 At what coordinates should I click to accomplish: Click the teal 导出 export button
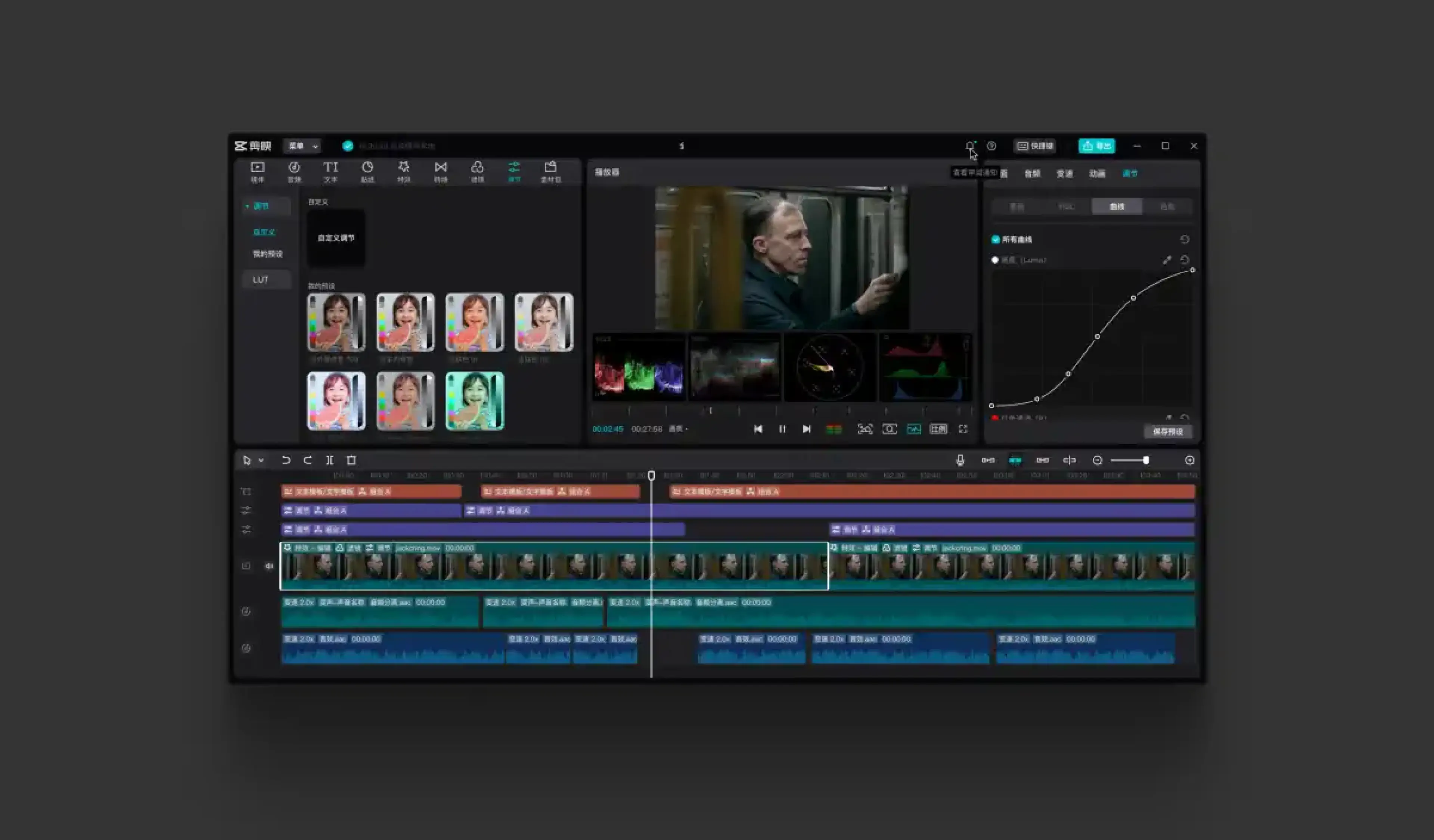click(1096, 146)
